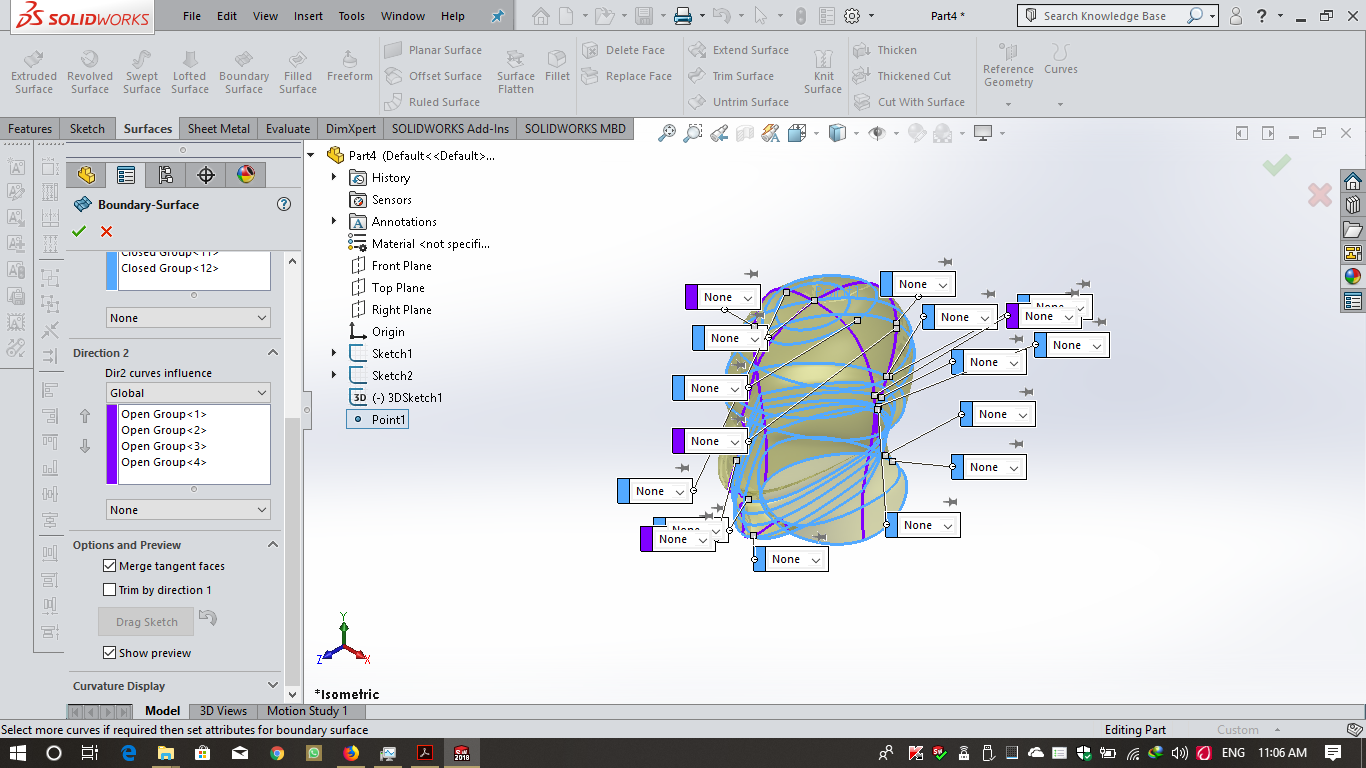Image resolution: width=1366 pixels, height=768 pixels.
Task: Collapse the Direction 2 section
Action: 272,353
